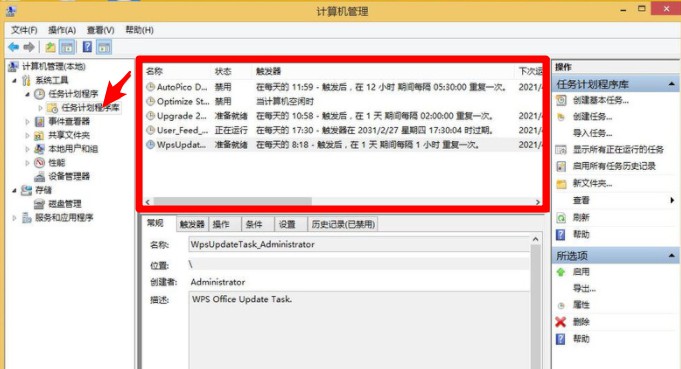Image resolution: width=681 pixels, height=369 pixels.
Task: Sort by the 触发器 column header
Action: [x=383, y=71]
